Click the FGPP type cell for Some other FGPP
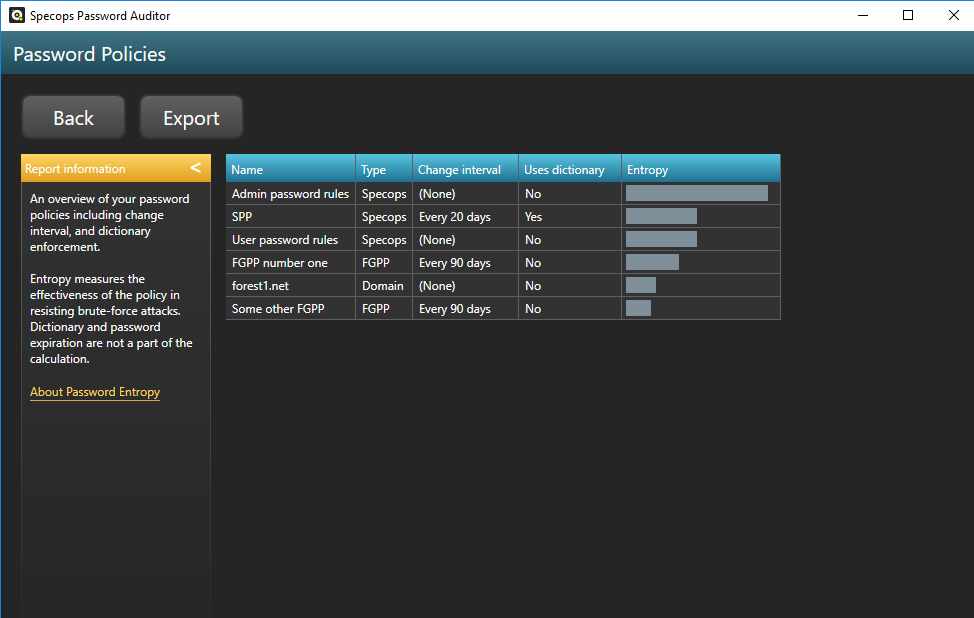The height and width of the screenshot is (618, 974). click(x=384, y=309)
